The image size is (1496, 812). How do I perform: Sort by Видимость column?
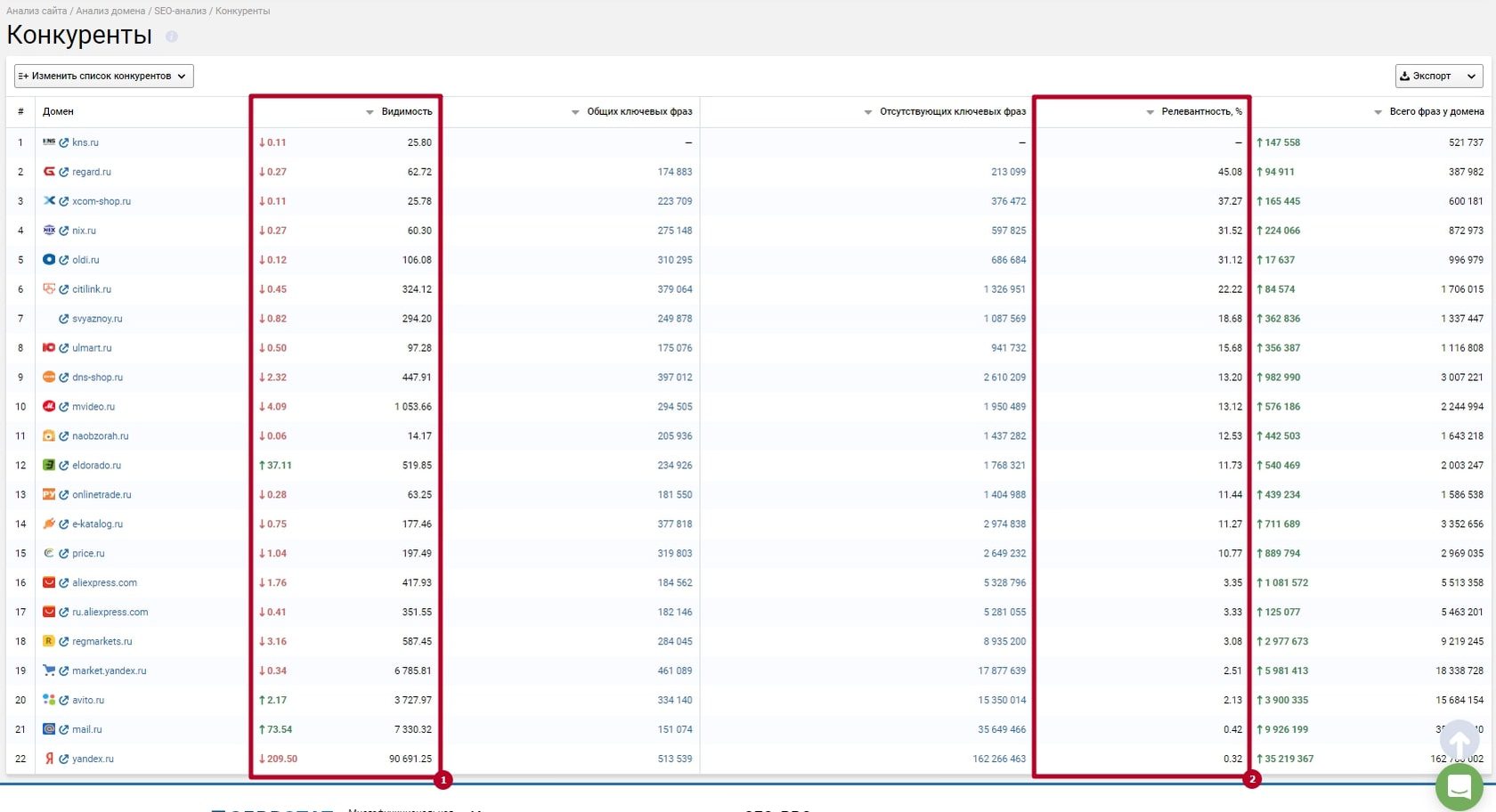tap(399, 111)
